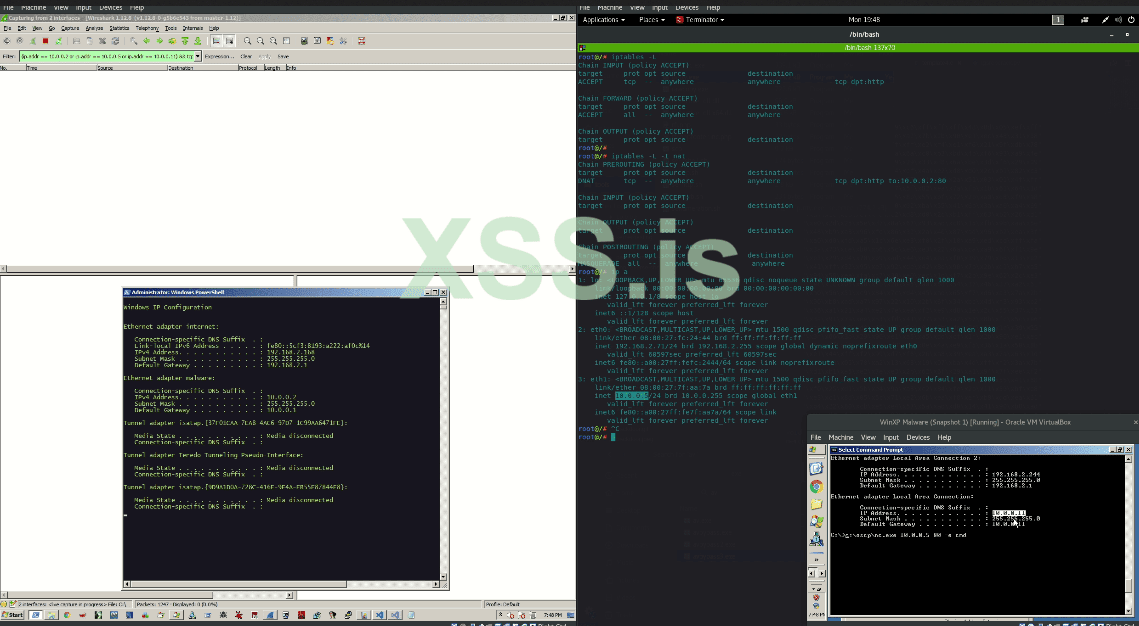Viewport: 1139px width, 626px height.
Task: Click WinXP sidebar scroll right arrow
Action: coord(822,574)
